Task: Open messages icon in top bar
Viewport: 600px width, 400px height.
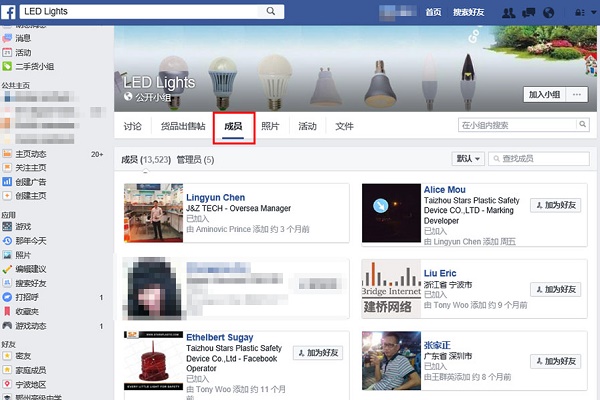Action: [x=529, y=13]
